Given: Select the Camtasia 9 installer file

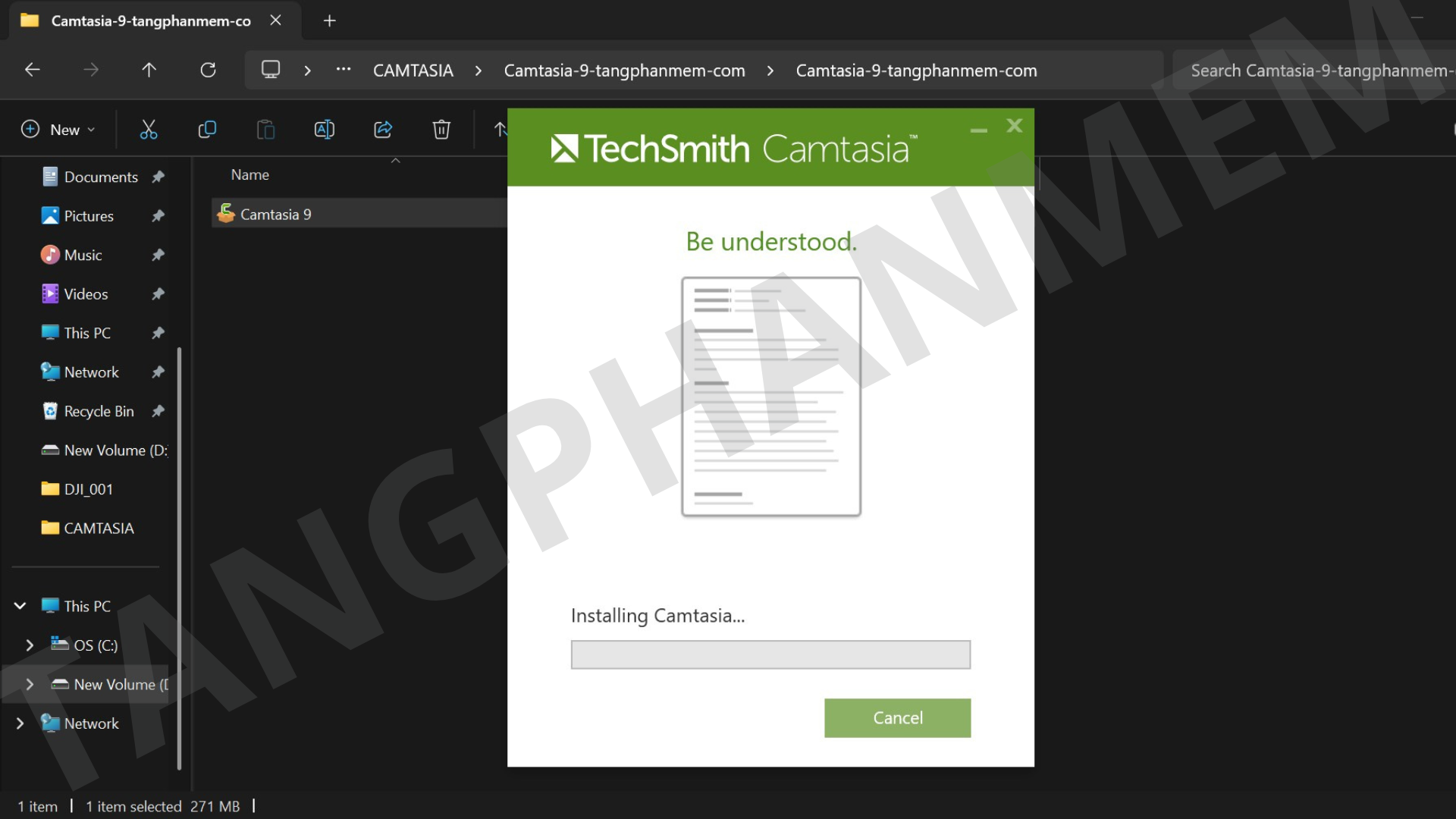Looking at the screenshot, I should 359,214.
